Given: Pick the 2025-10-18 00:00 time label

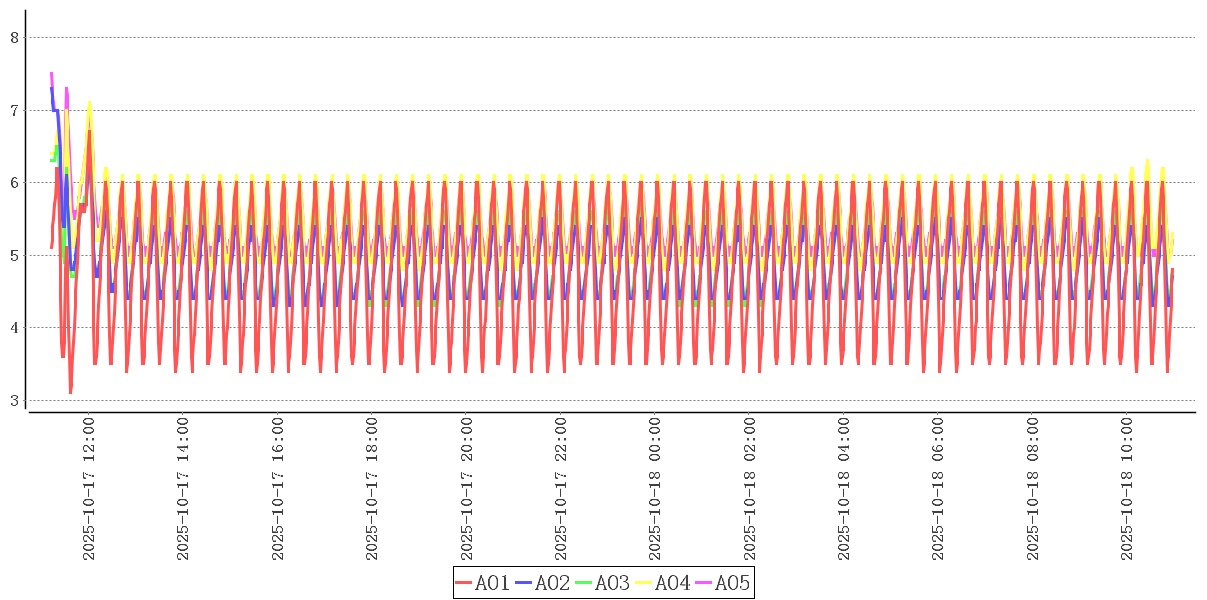Looking at the screenshot, I should (x=656, y=490).
